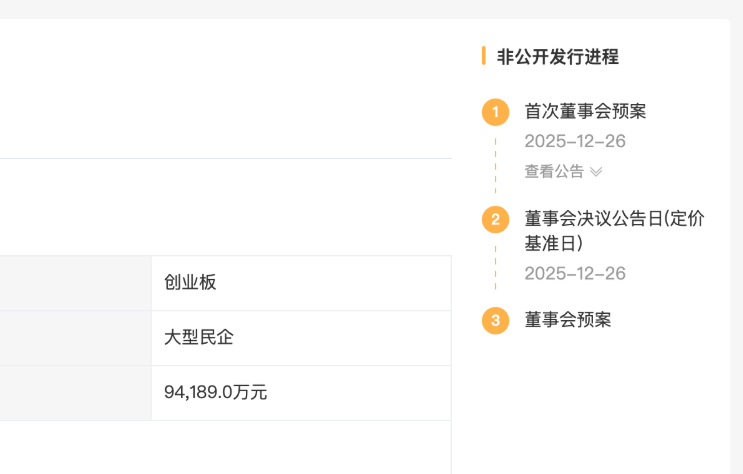Click the date under 董事会决议公告日 step
The width and height of the screenshot is (743, 474).
coord(575,273)
